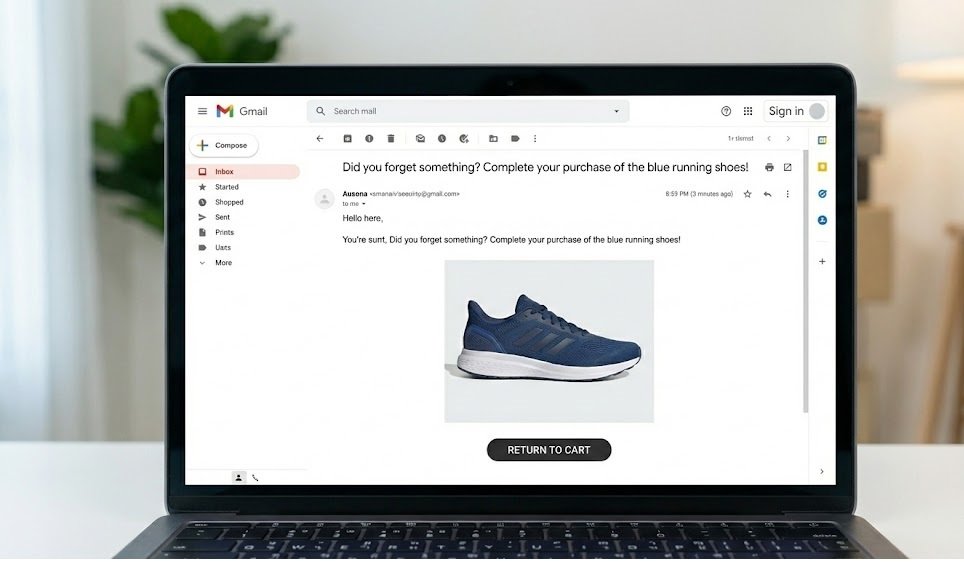Click the email vertical scrollbar

tap(805, 281)
